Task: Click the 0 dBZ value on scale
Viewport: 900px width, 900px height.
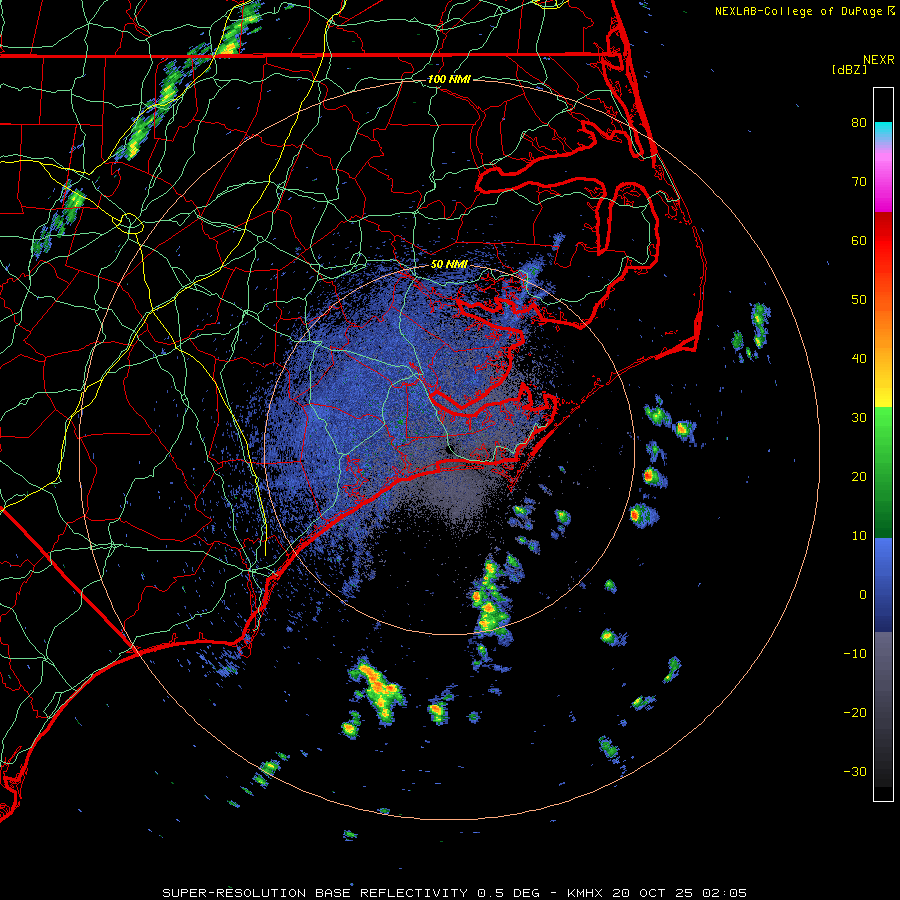Action: 863,595
